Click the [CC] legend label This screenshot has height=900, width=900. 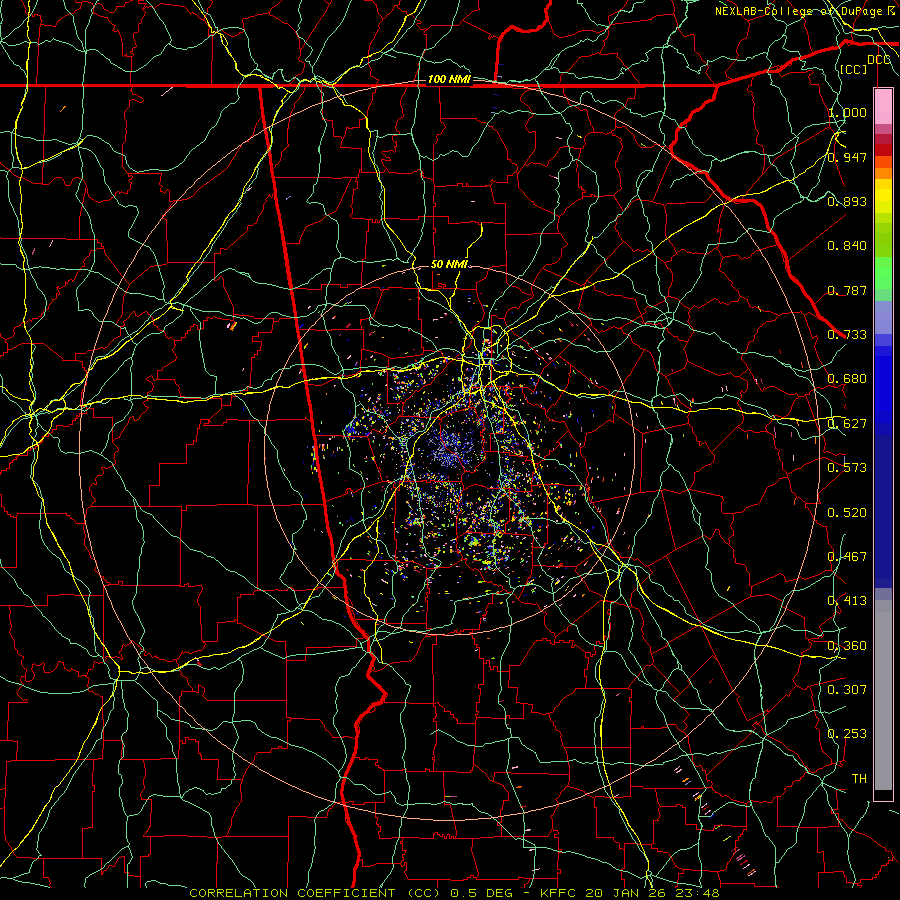click(854, 69)
